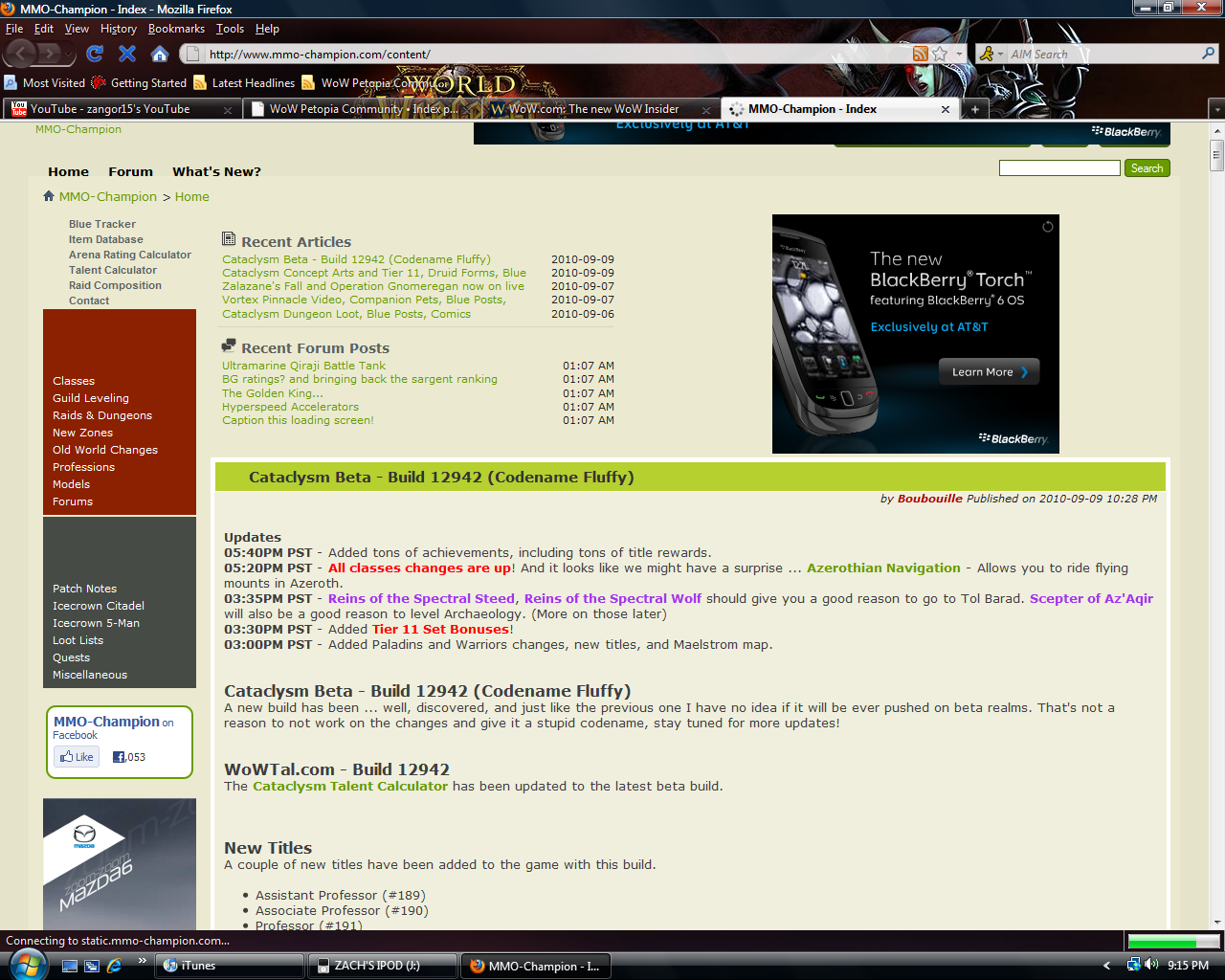Image resolution: width=1225 pixels, height=980 pixels.
Task: Click the BlackBerry Torch Learn More button
Action: (x=989, y=372)
